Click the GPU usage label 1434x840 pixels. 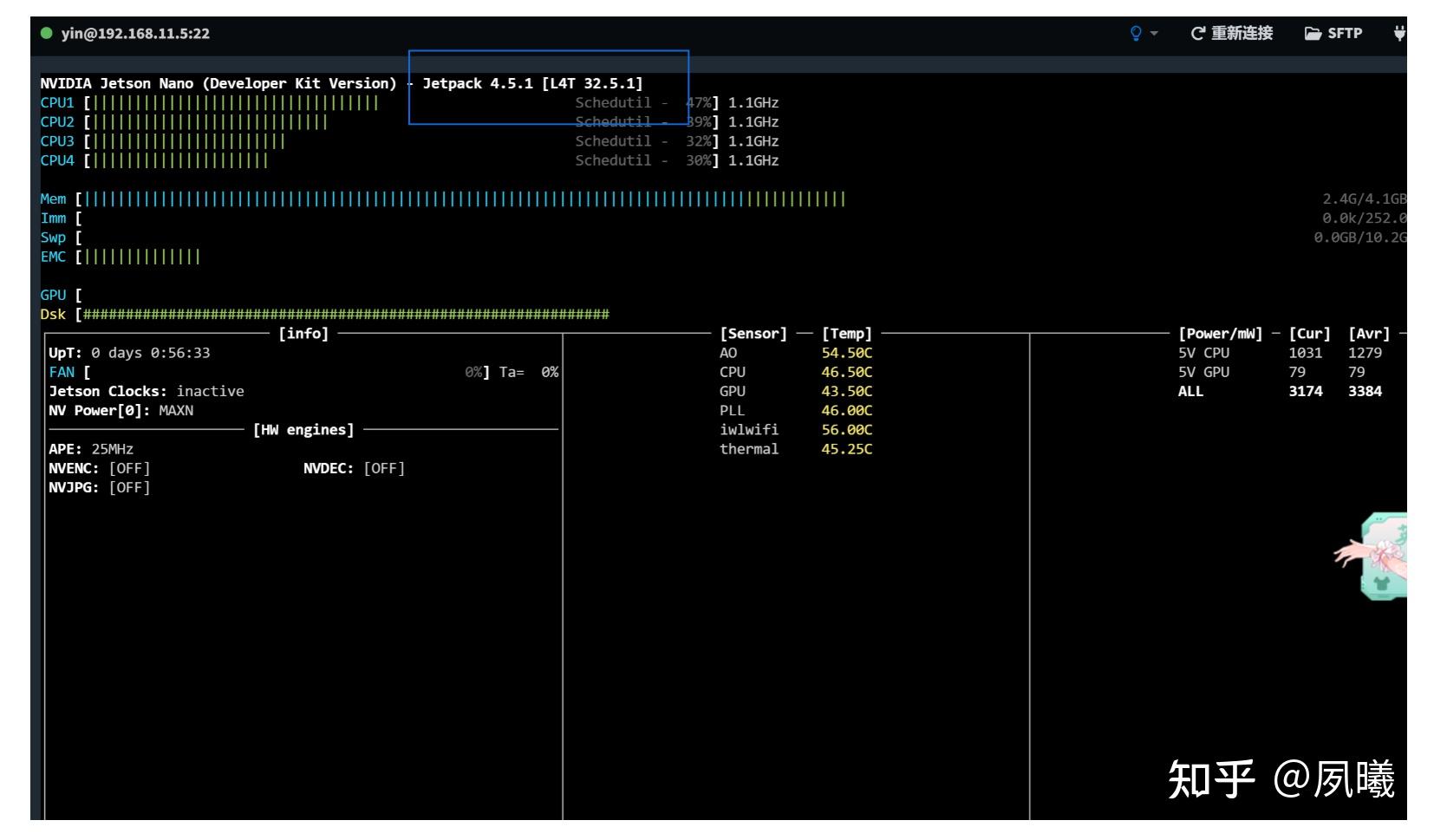(53, 295)
